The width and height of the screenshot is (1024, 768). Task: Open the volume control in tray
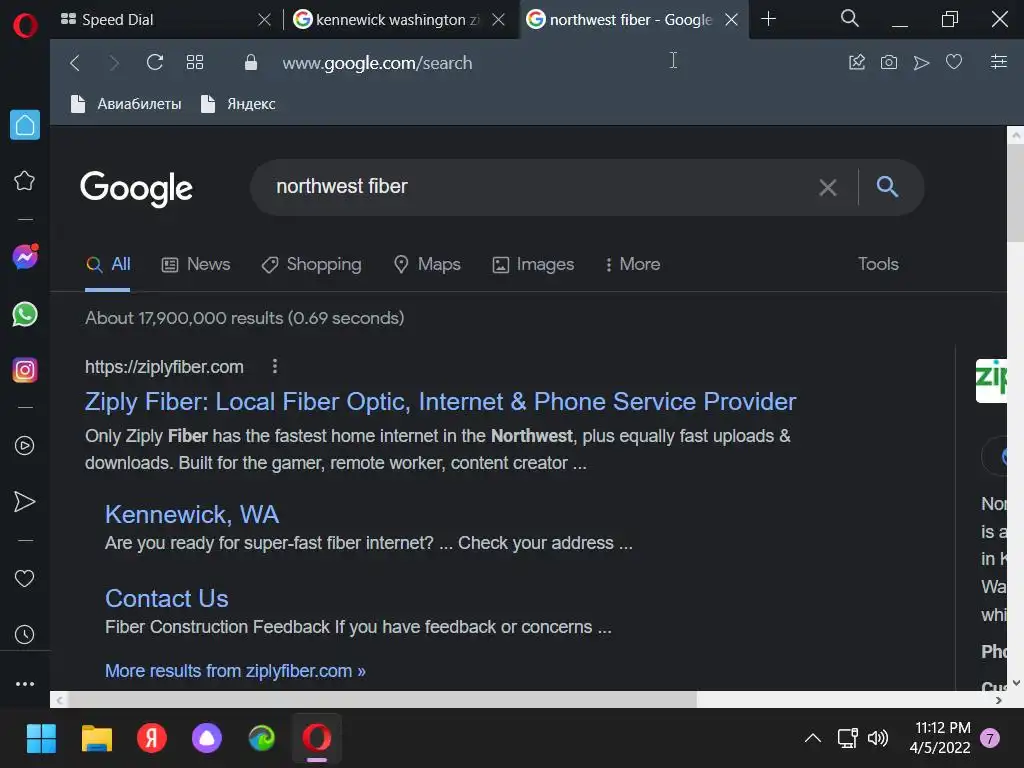click(878, 738)
